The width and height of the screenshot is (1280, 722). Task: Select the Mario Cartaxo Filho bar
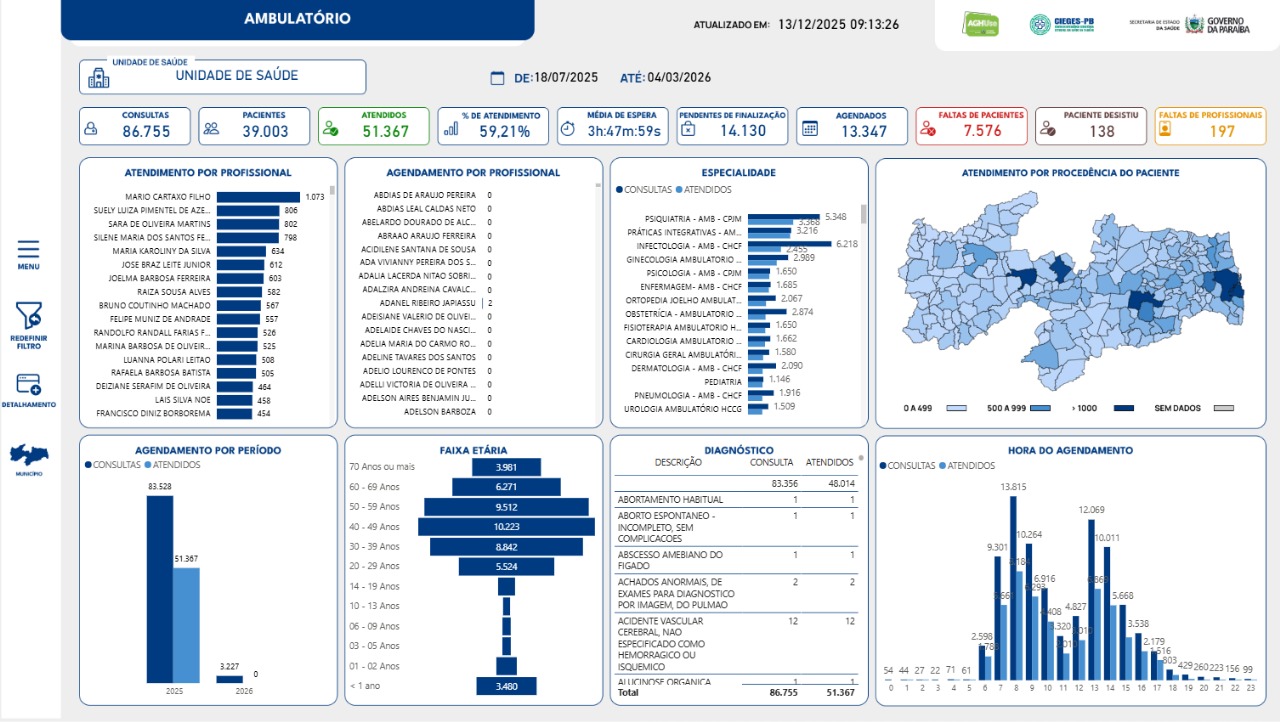click(258, 197)
